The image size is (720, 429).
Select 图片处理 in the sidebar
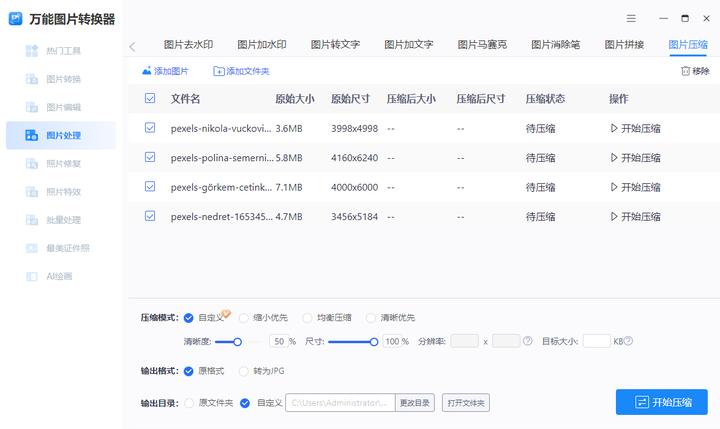click(61, 135)
